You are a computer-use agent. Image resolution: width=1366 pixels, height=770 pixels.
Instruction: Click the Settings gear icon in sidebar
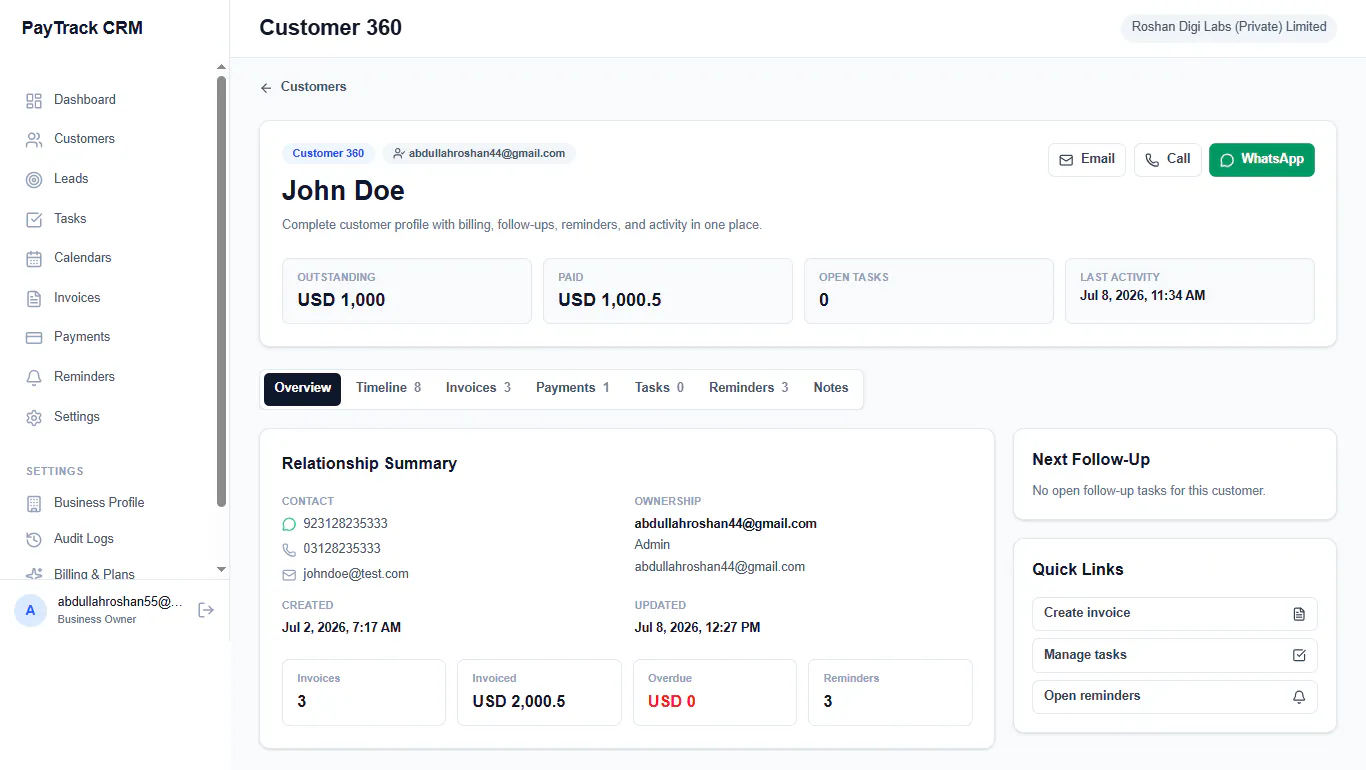(34, 417)
